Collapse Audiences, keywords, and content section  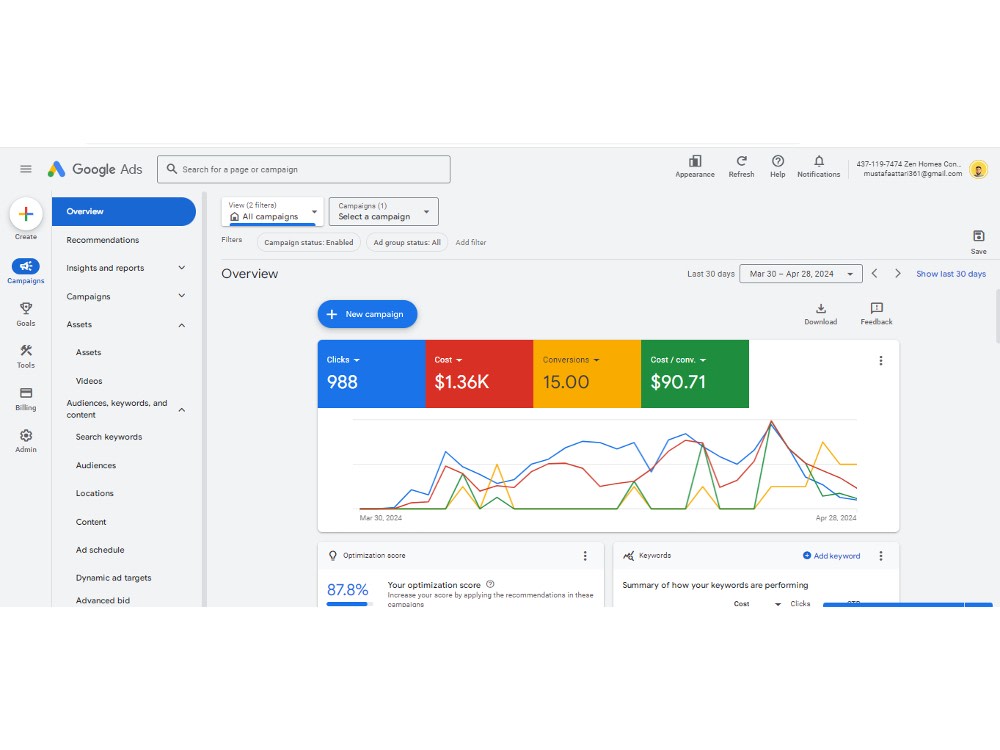(182, 409)
